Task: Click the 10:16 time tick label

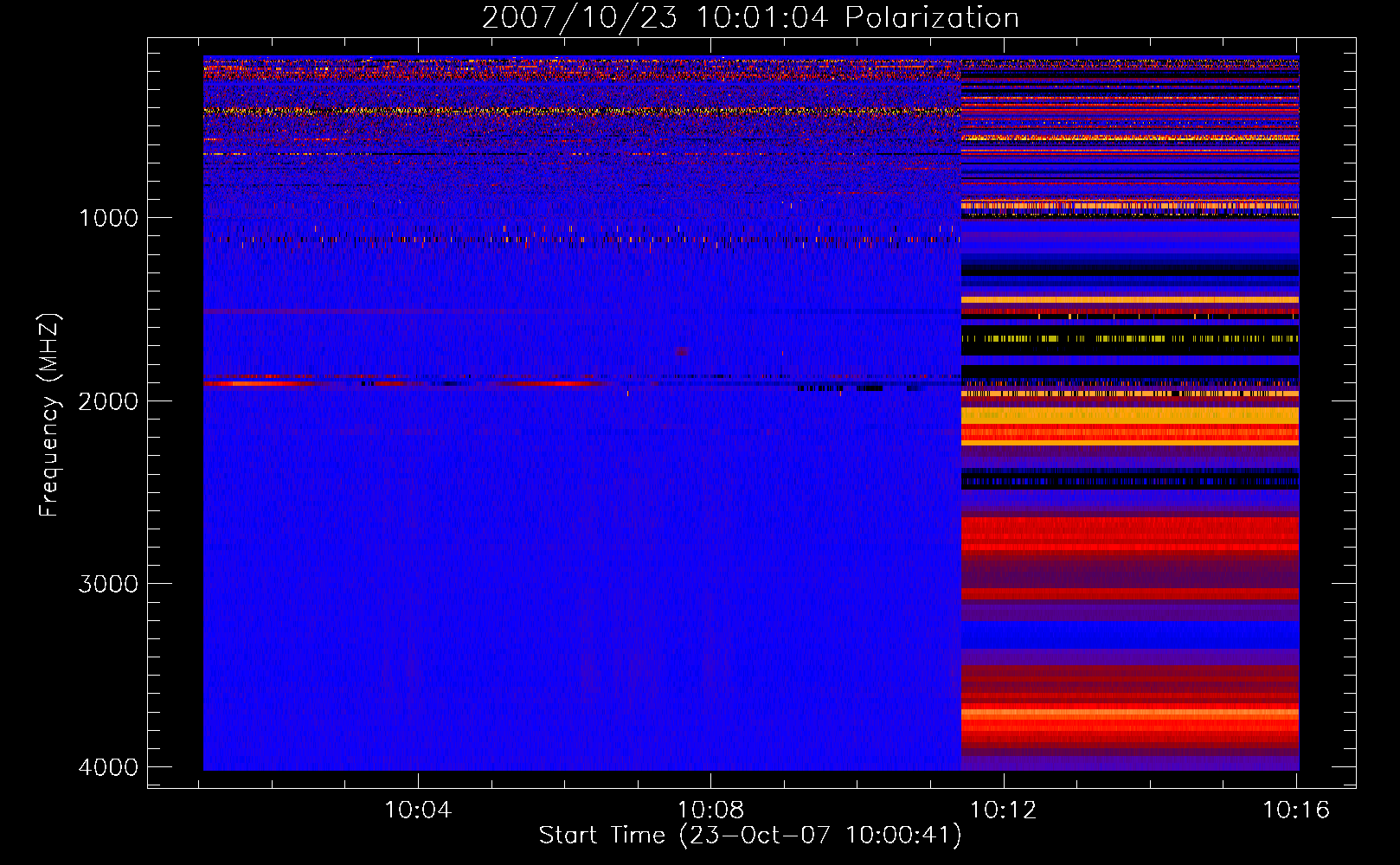Action: point(1296,811)
